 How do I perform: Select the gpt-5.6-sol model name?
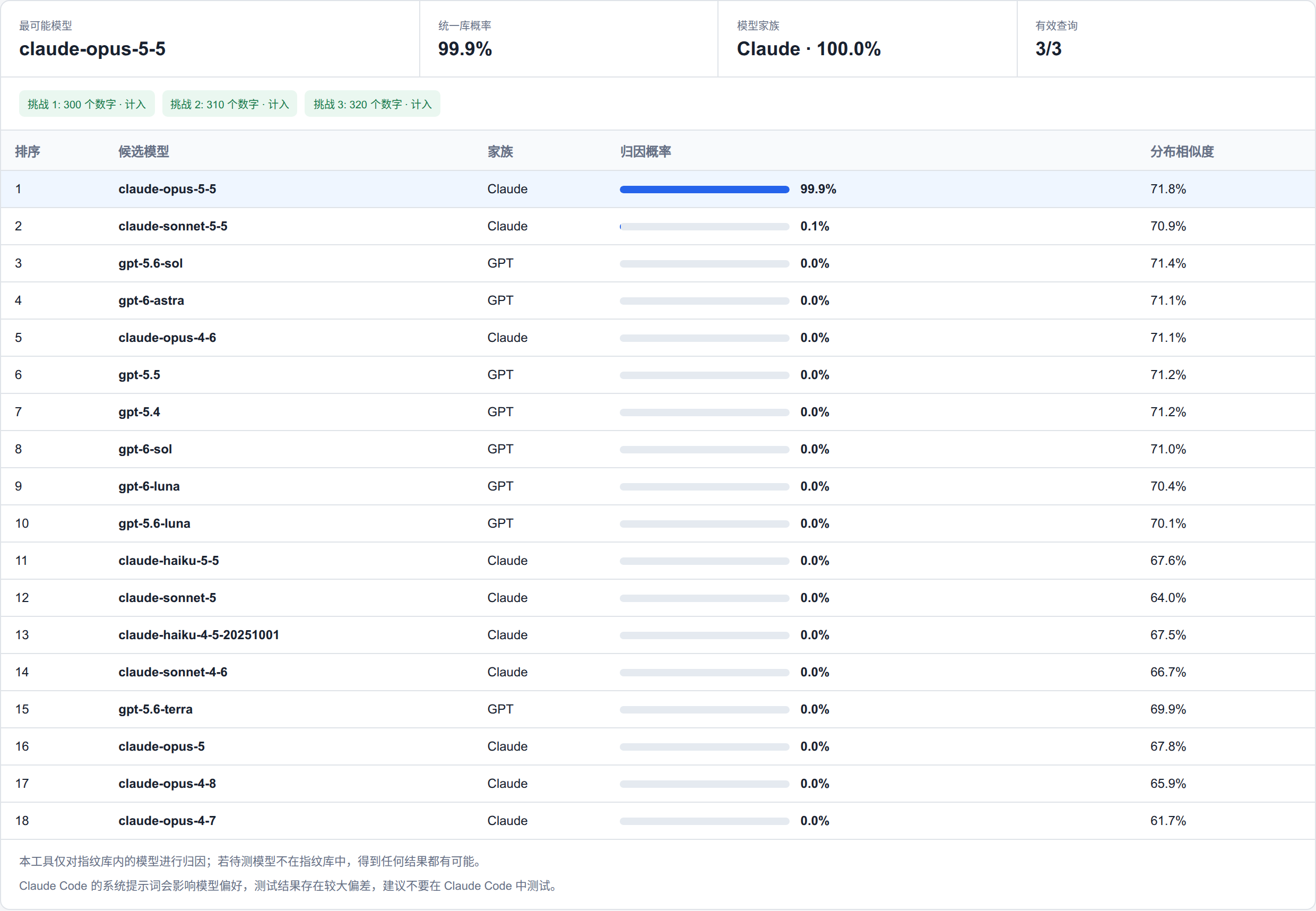151,263
